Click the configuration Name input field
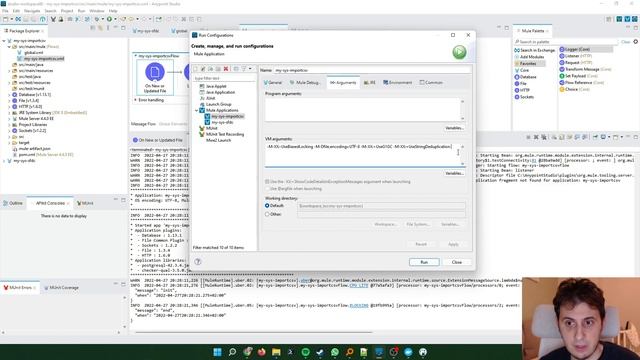 coord(372,70)
